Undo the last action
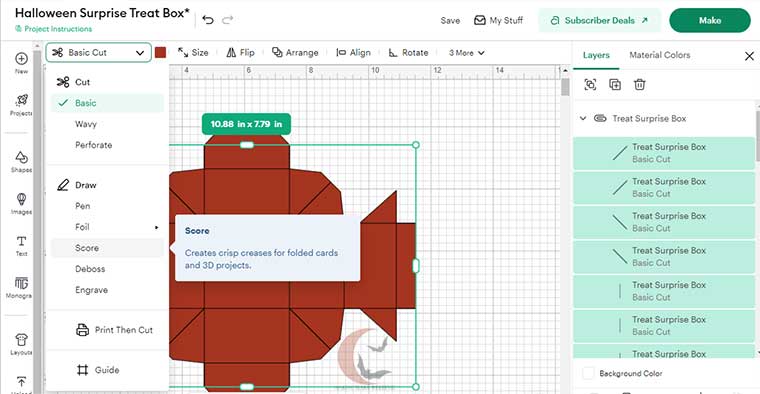 click(208, 20)
